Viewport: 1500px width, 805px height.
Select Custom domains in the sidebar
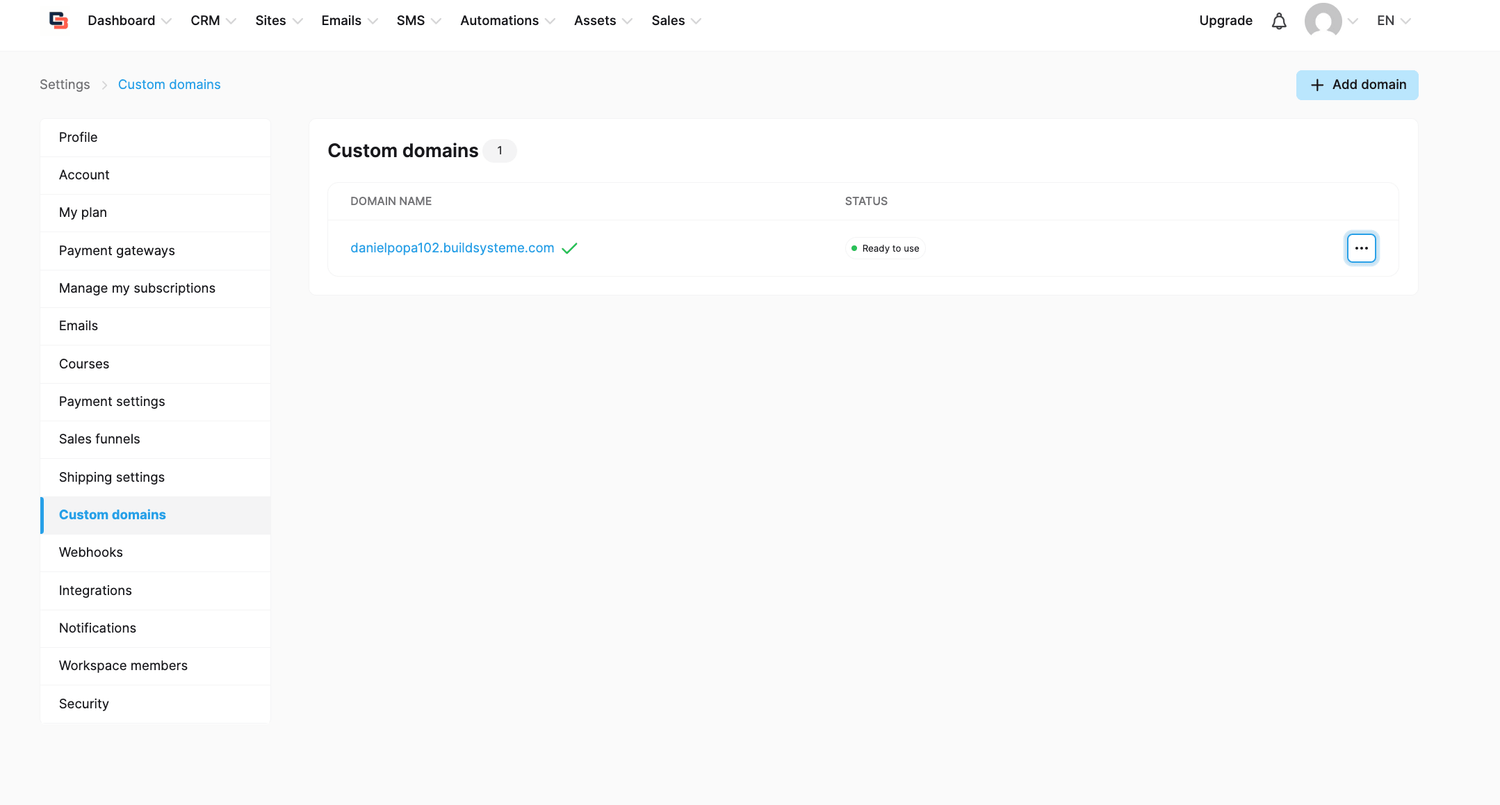(155, 515)
